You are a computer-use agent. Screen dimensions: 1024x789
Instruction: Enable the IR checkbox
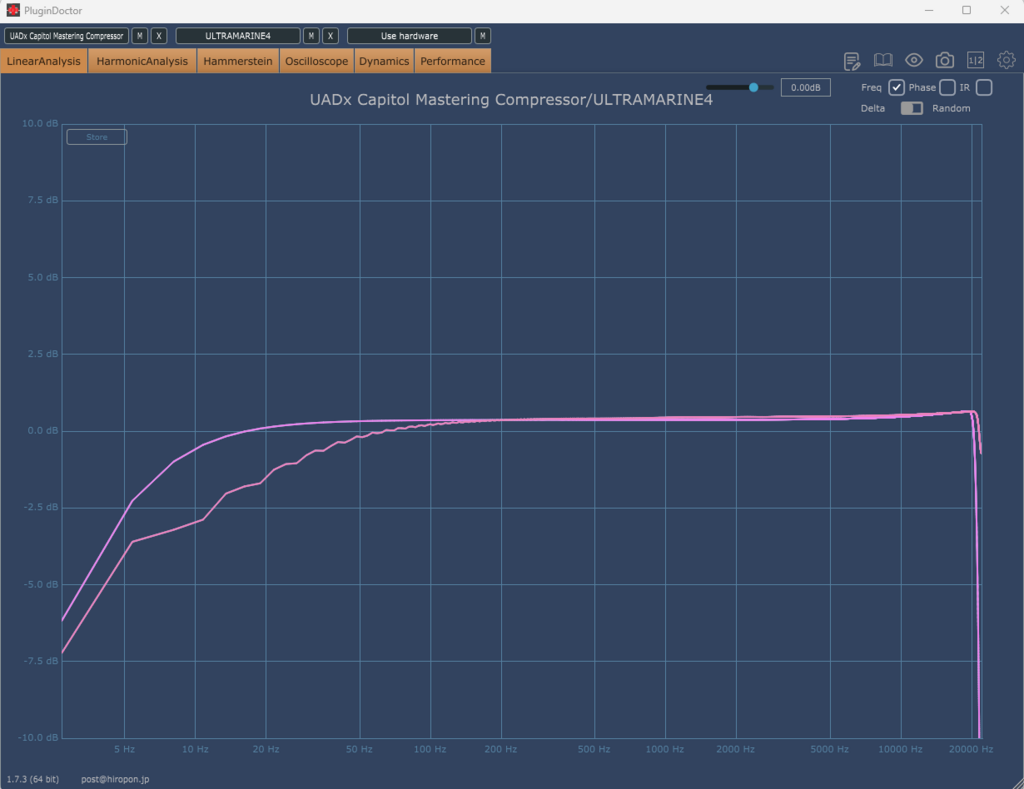pyautogui.click(x=984, y=88)
